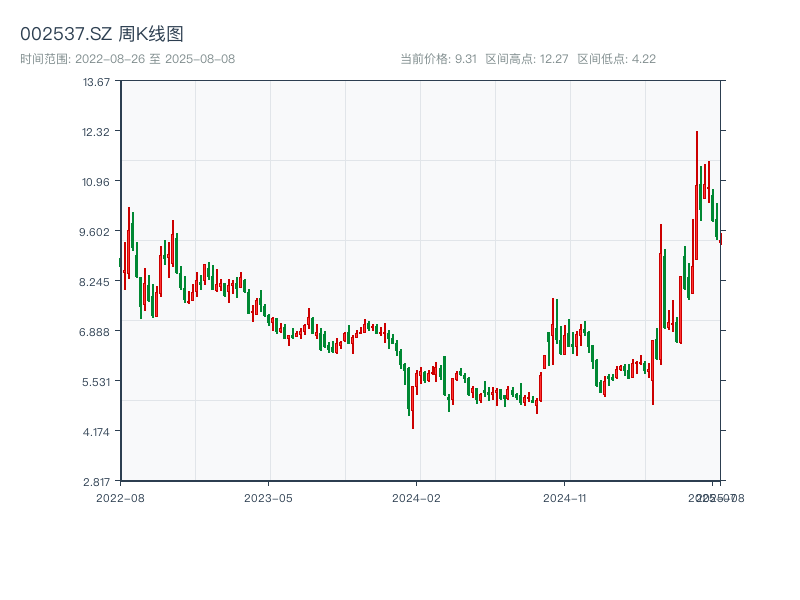Select the 8.245 y-axis price label
Screen dimensions: 800x600
click(x=97, y=282)
